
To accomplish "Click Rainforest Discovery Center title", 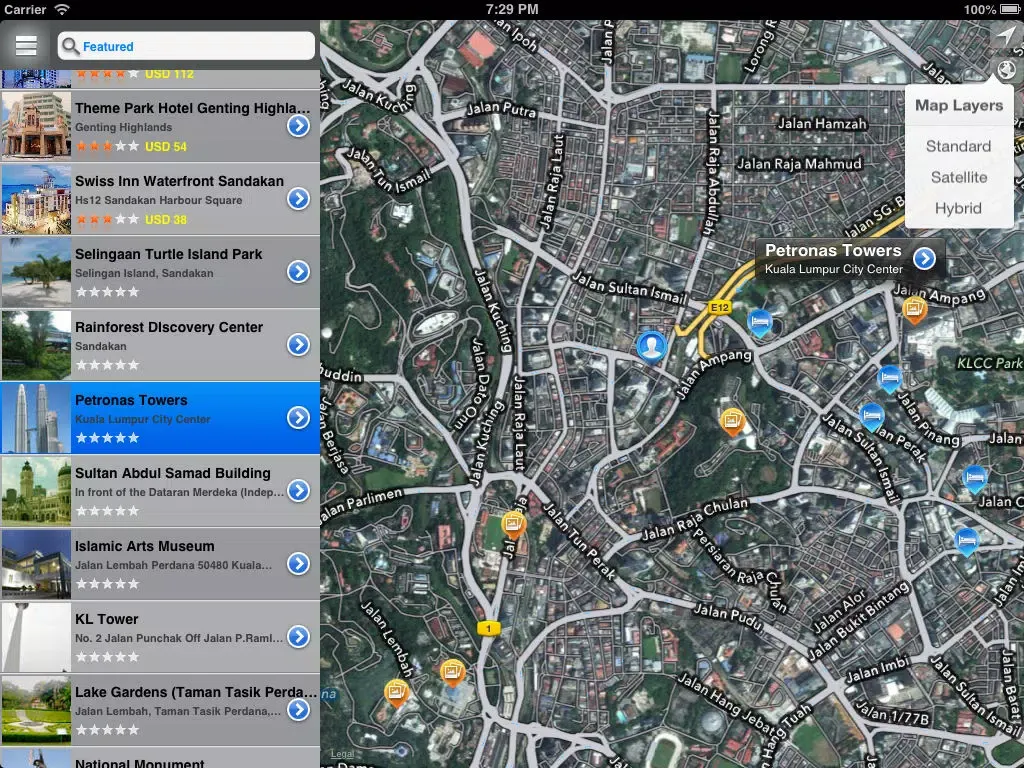I will click(169, 327).
